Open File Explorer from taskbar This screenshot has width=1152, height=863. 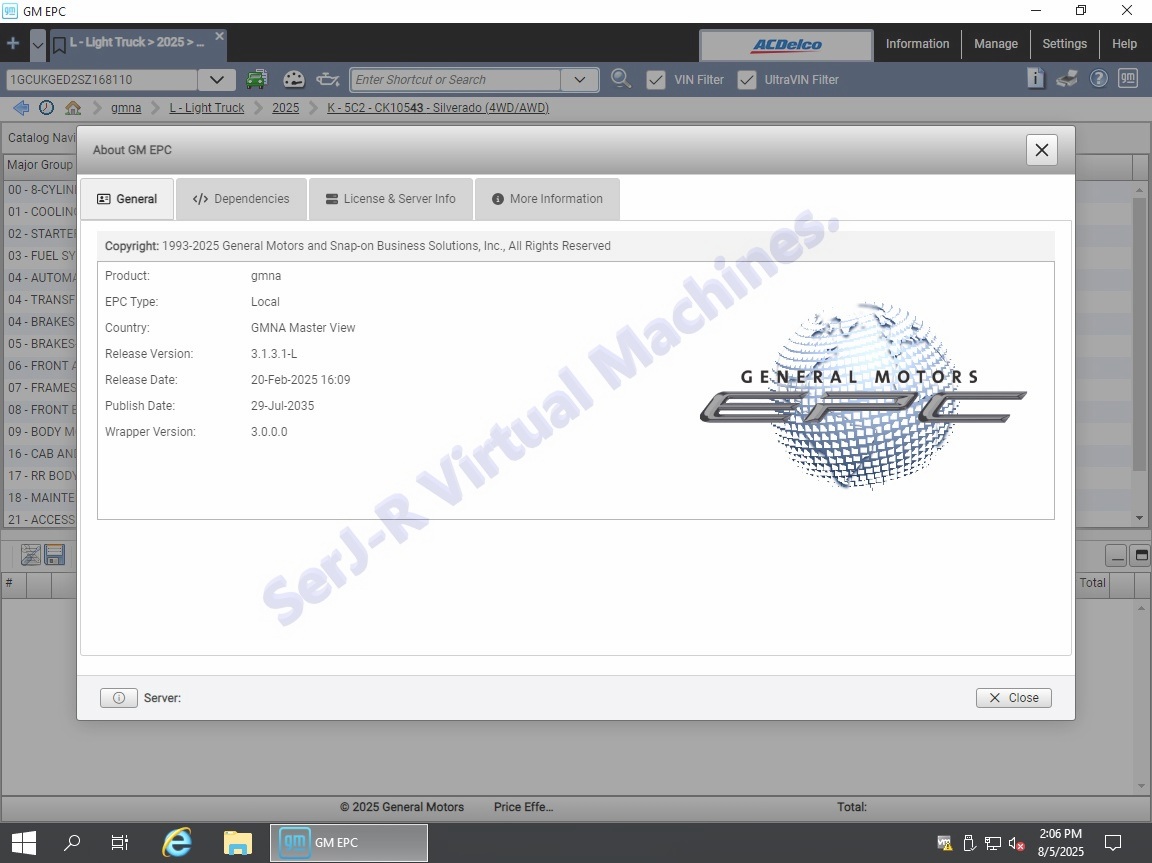pyautogui.click(x=237, y=842)
